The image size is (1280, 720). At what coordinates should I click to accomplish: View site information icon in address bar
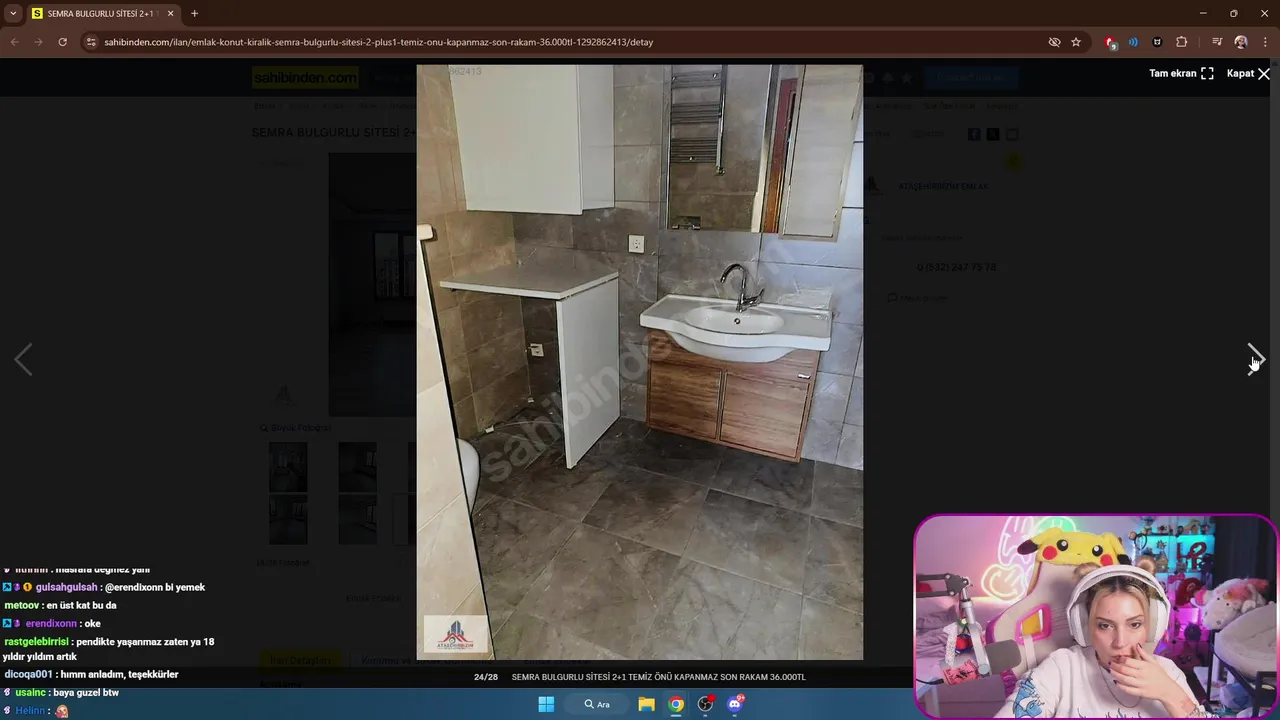91,42
